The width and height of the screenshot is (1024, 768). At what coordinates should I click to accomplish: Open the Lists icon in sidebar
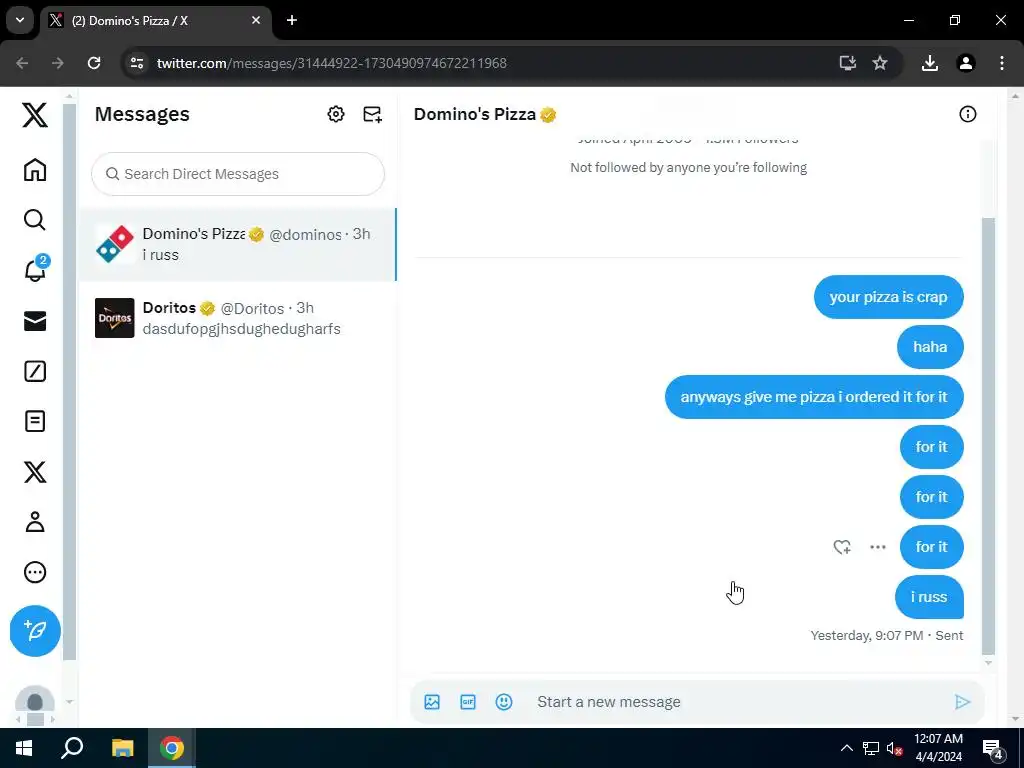click(x=35, y=421)
